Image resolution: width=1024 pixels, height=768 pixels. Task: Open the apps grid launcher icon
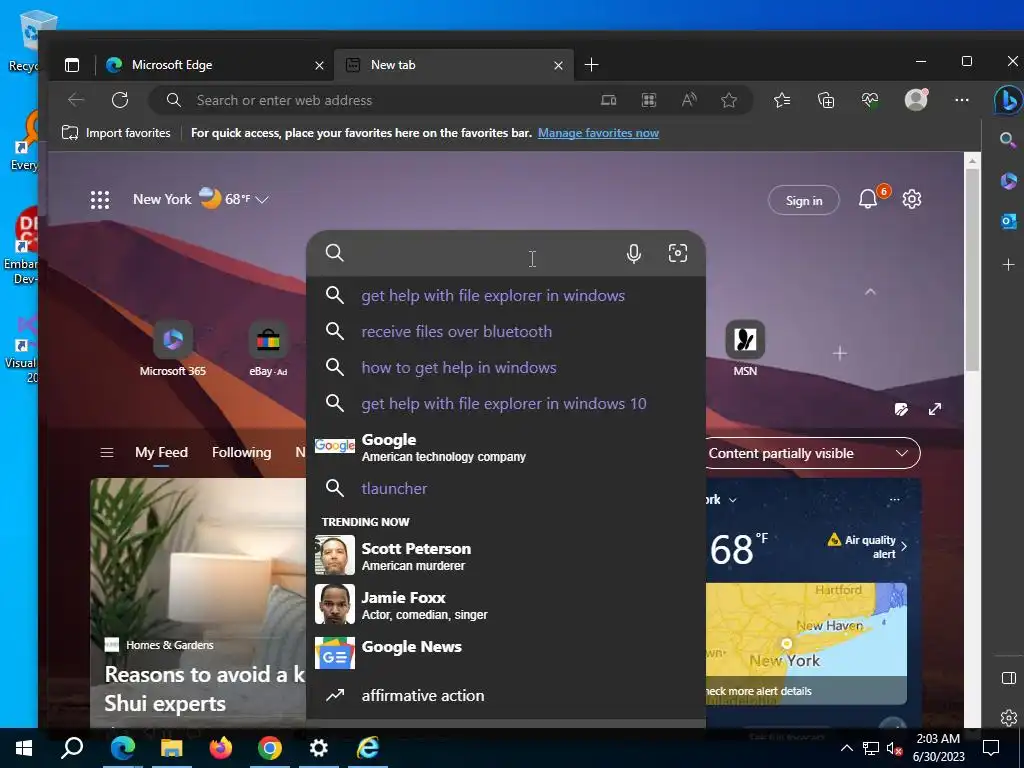[x=100, y=200]
